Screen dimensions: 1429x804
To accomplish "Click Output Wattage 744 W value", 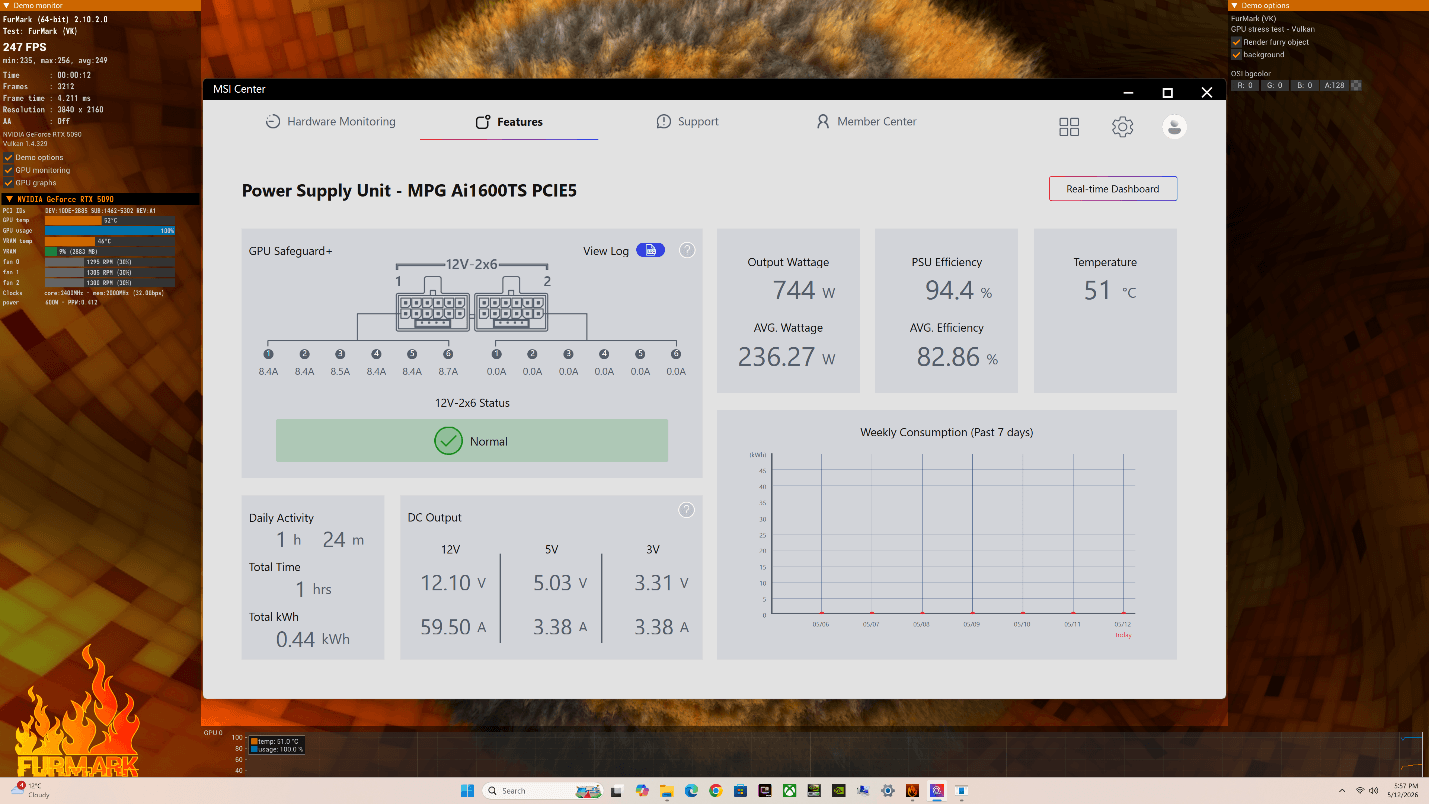I will pyautogui.click(x=804, y=291).
